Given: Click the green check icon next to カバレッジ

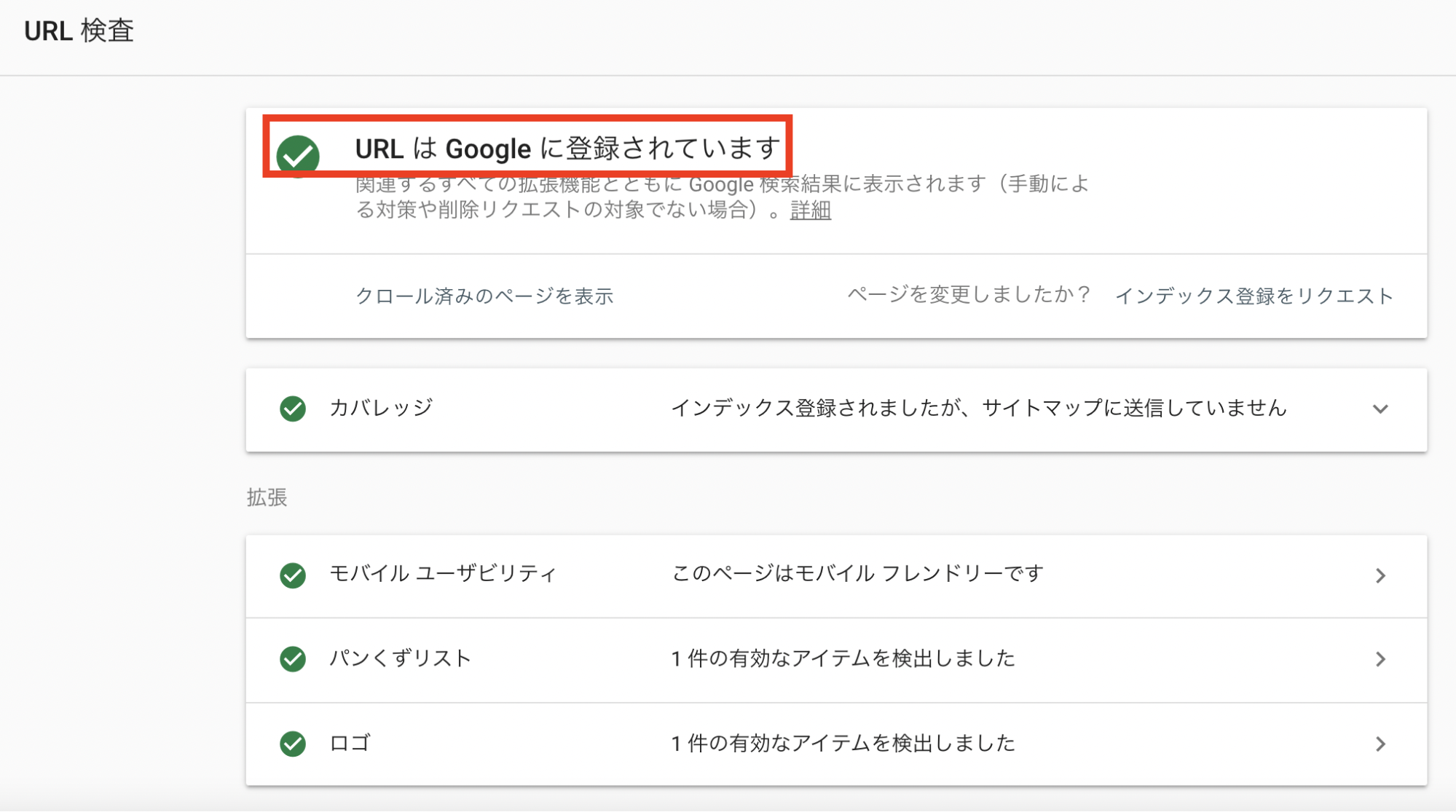Looking at the screenshot, I should point(293,409).
